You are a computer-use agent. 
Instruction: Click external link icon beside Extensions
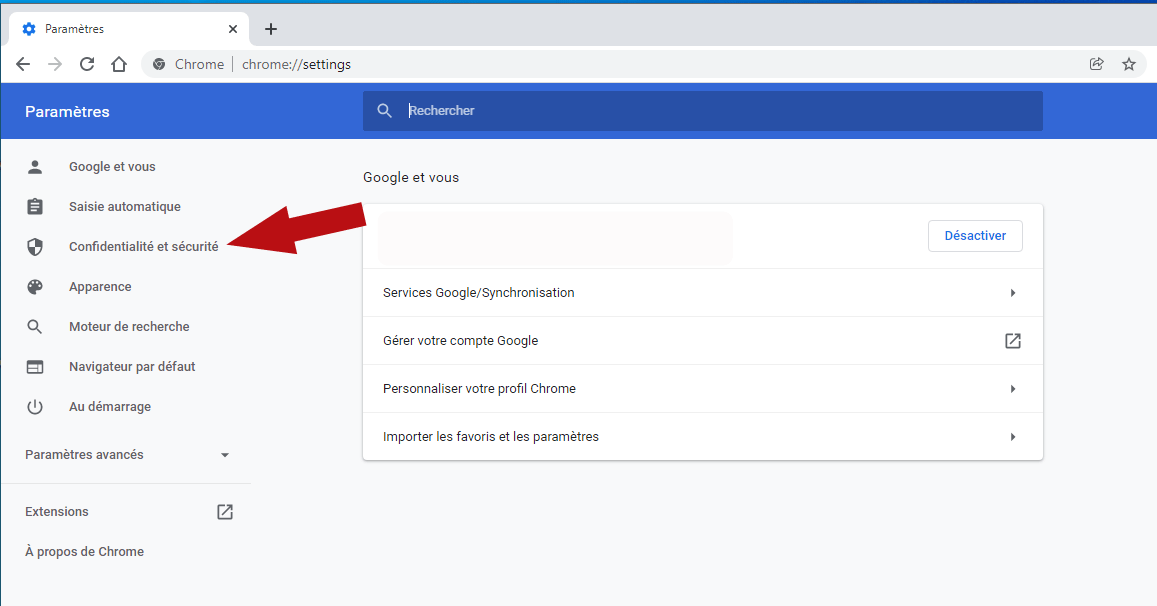click(225, 512)
